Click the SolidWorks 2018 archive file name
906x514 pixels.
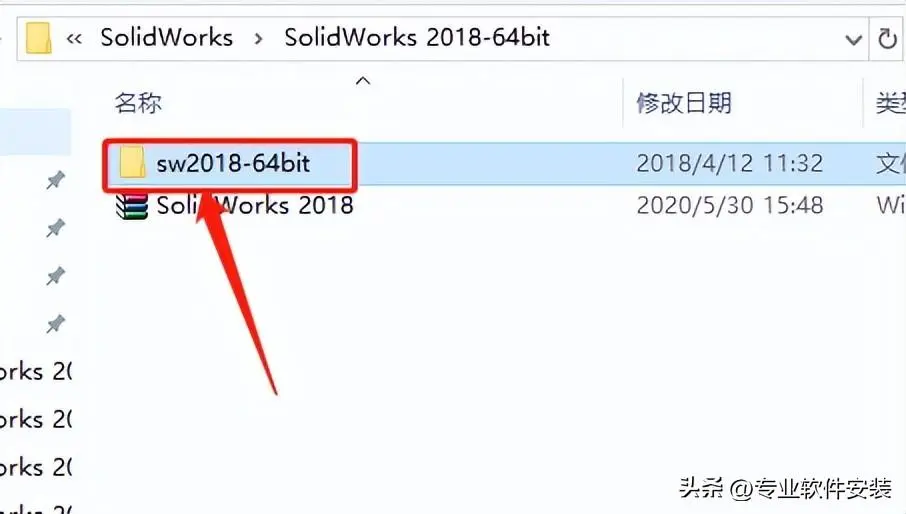[255, 206]
